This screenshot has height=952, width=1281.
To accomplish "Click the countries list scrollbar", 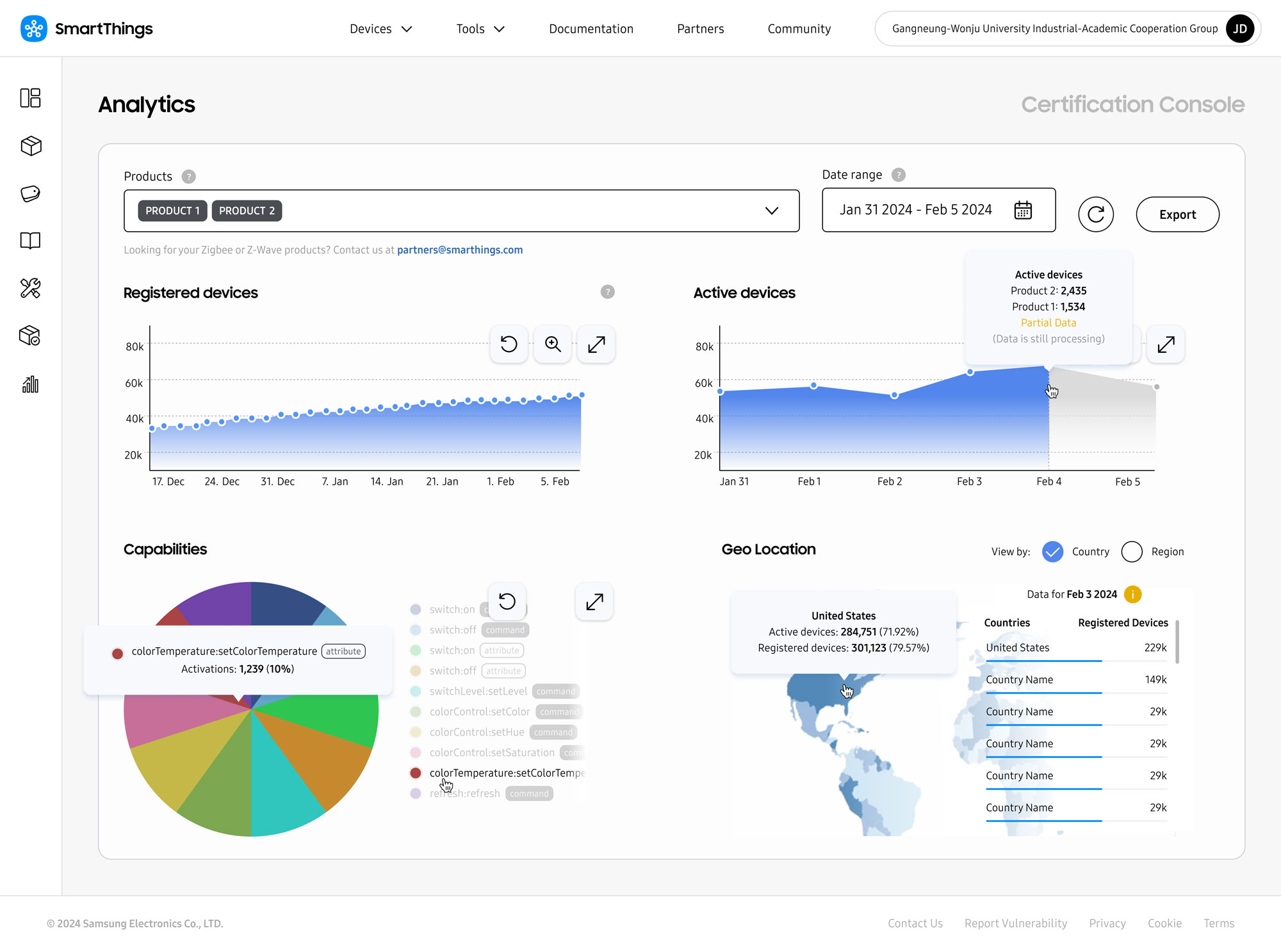I will pos(1177,641).
